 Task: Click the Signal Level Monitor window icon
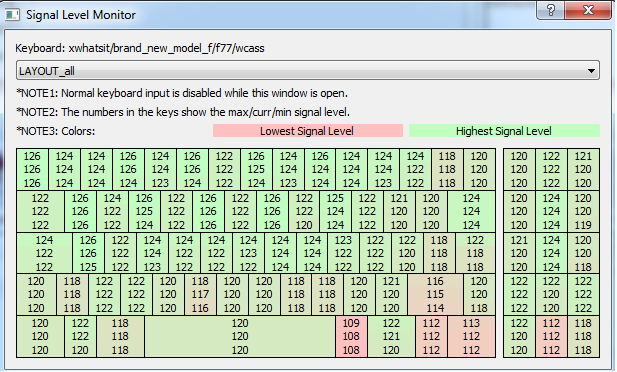[x=12, y=15]
